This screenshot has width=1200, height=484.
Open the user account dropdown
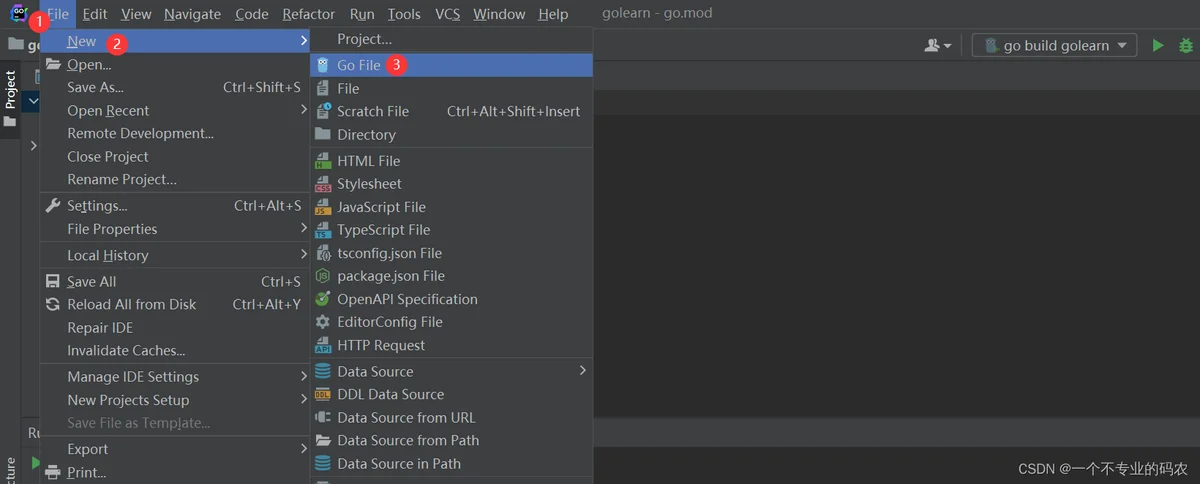coord(938,45)
